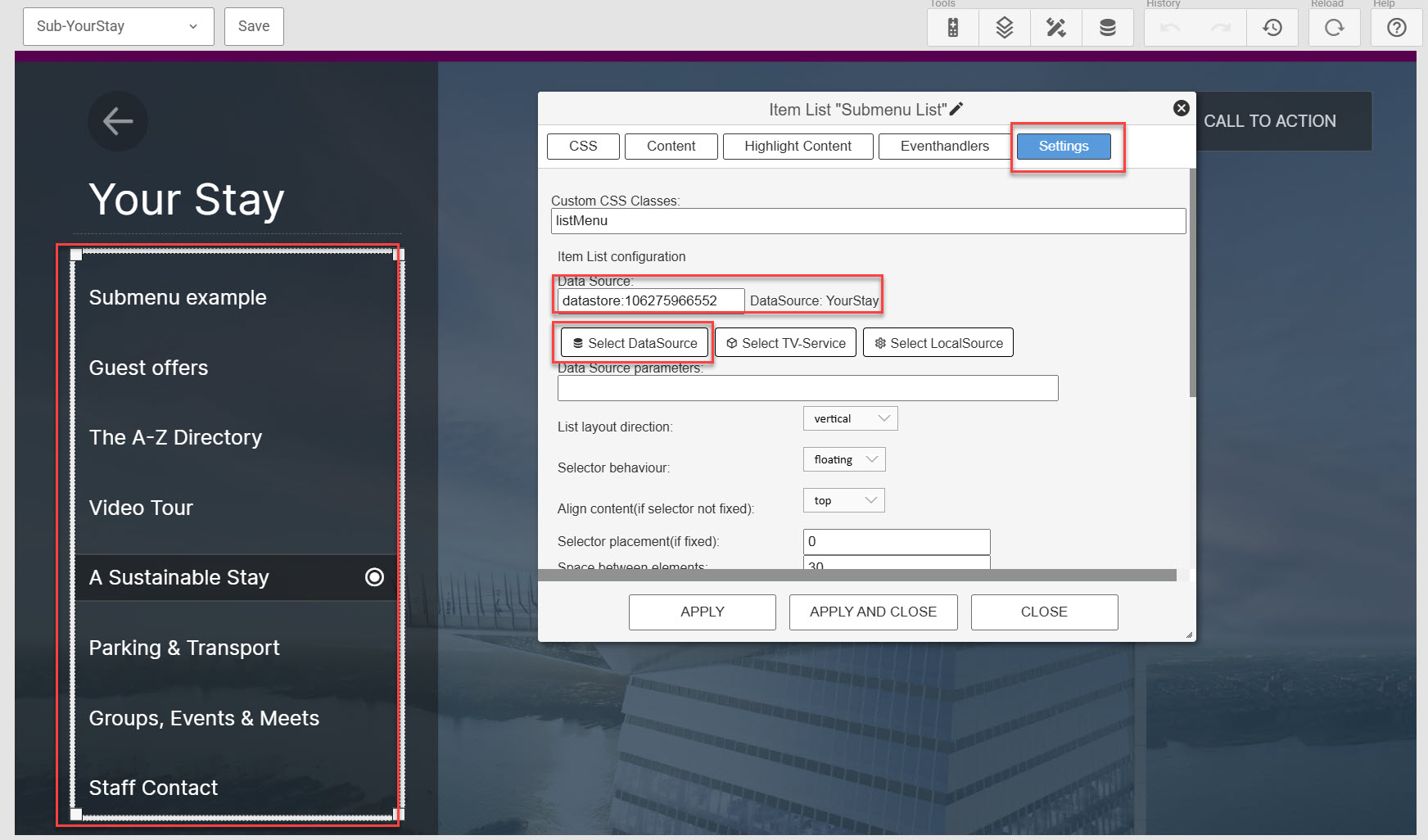Edit the Submenu List name with pencil icon
The height and width of the screenshot is (840, 1428).
[x=956, y=109]
